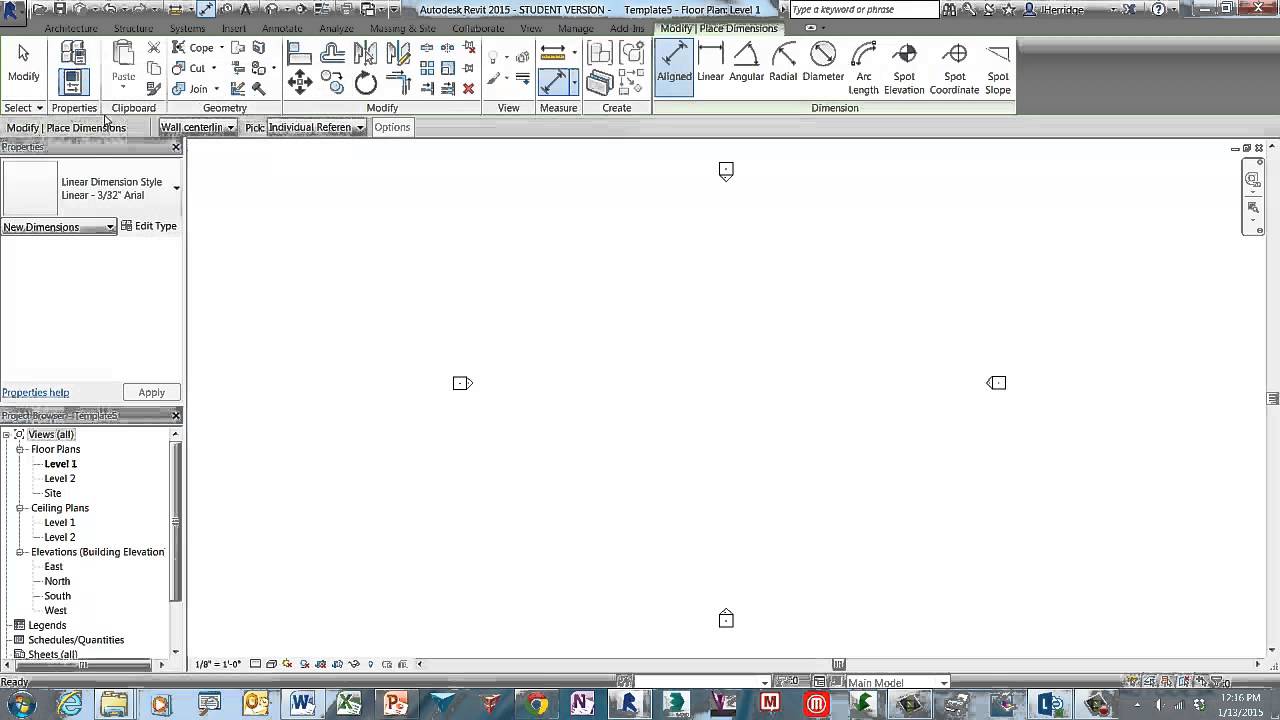Click the red Delete icon in Modify panel
This screenshot has height=720, width=1280.
click(x=468, y=88)
